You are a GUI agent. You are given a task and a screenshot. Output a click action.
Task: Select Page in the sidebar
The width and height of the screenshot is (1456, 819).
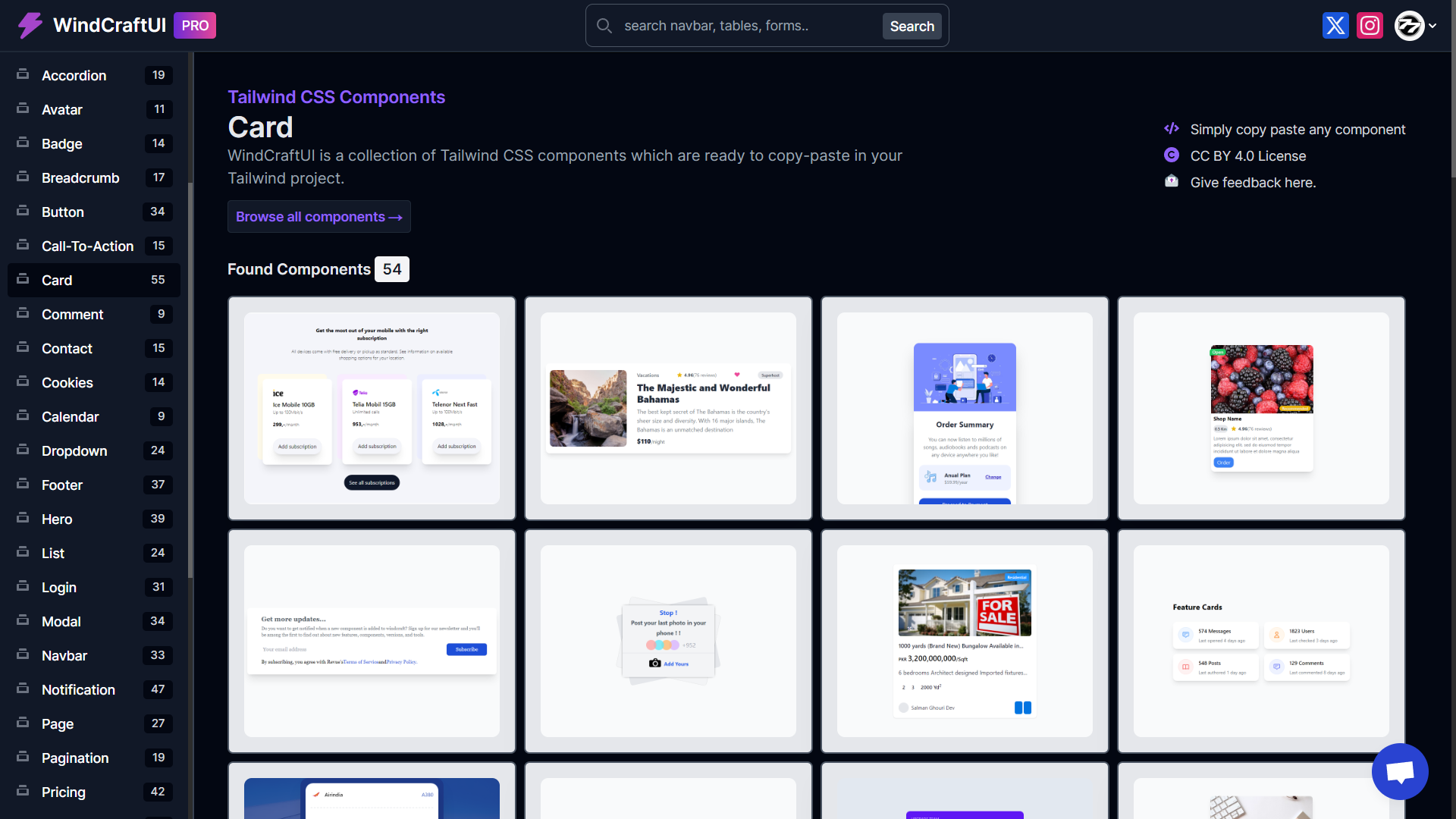pos(94,723)
